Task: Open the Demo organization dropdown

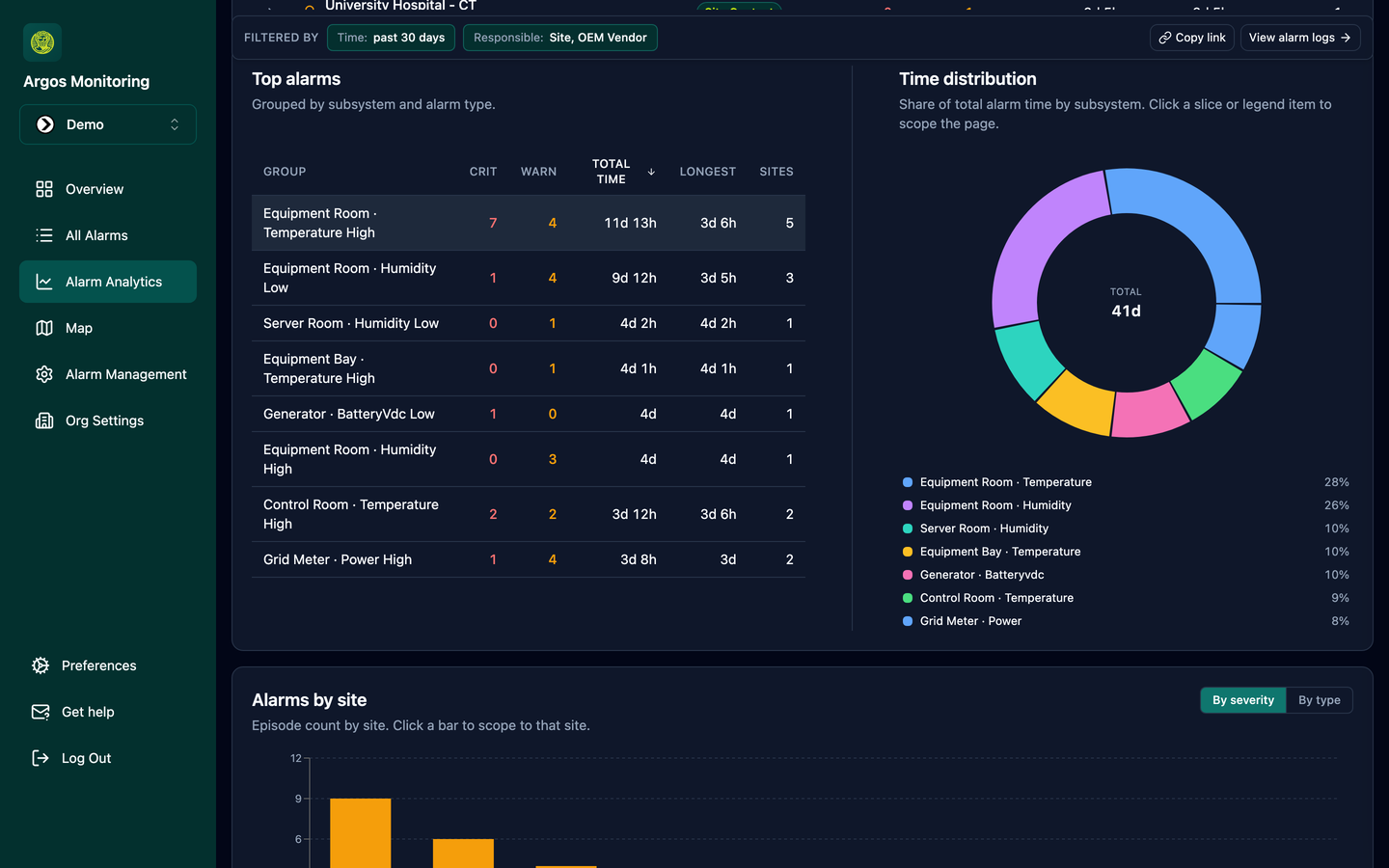Action: (108, 124)
